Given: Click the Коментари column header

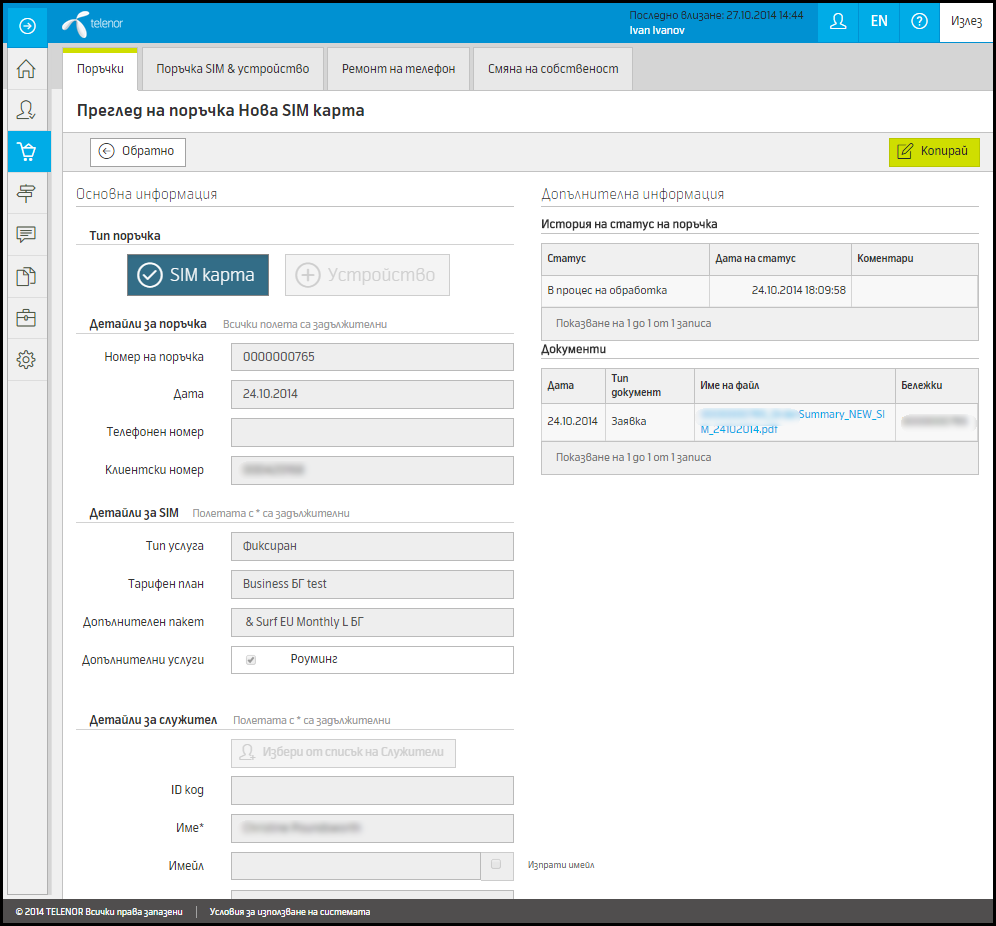Looking at the screenshot, I should [x=915, y=259].
